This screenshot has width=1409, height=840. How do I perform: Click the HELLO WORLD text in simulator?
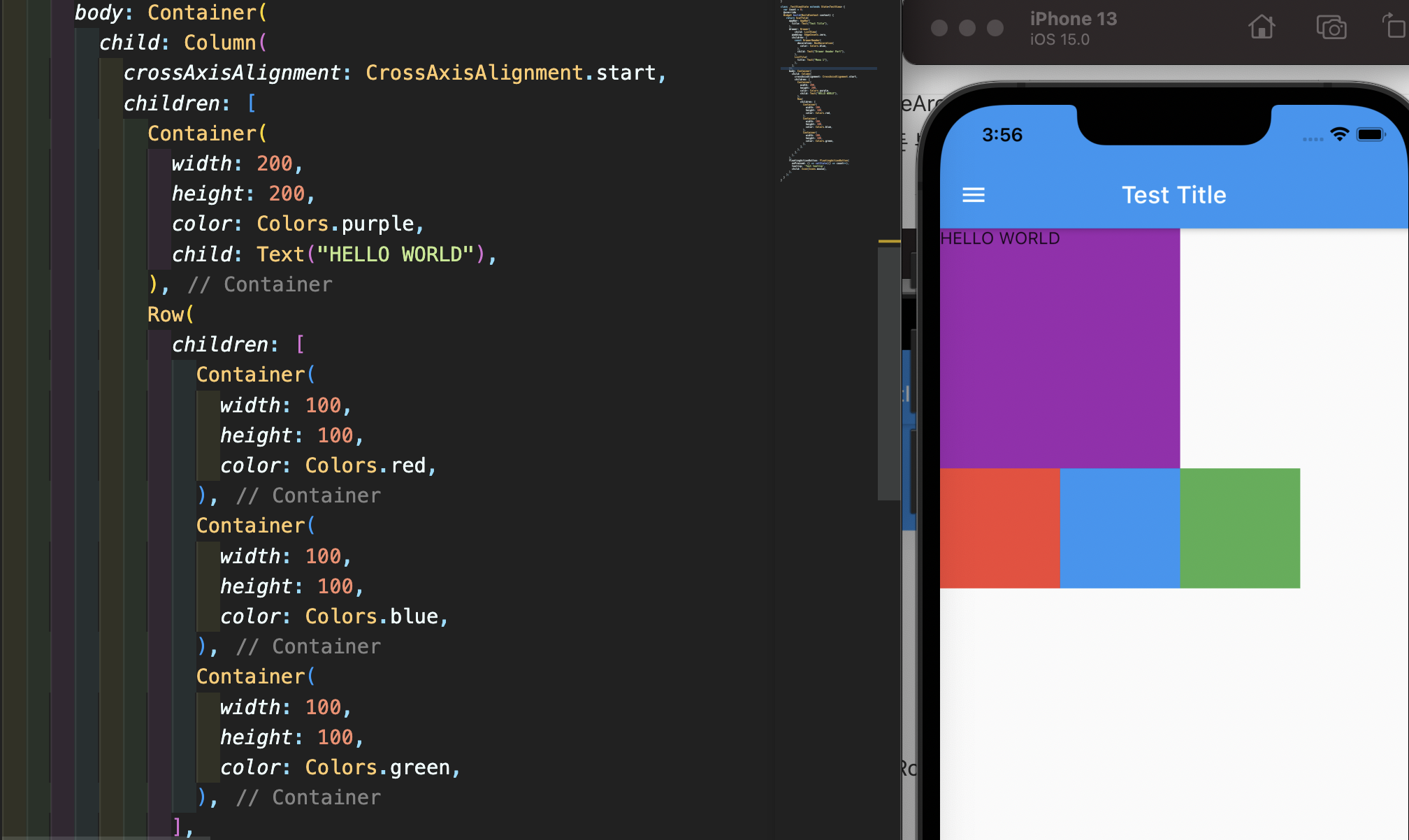[1000, 238]
